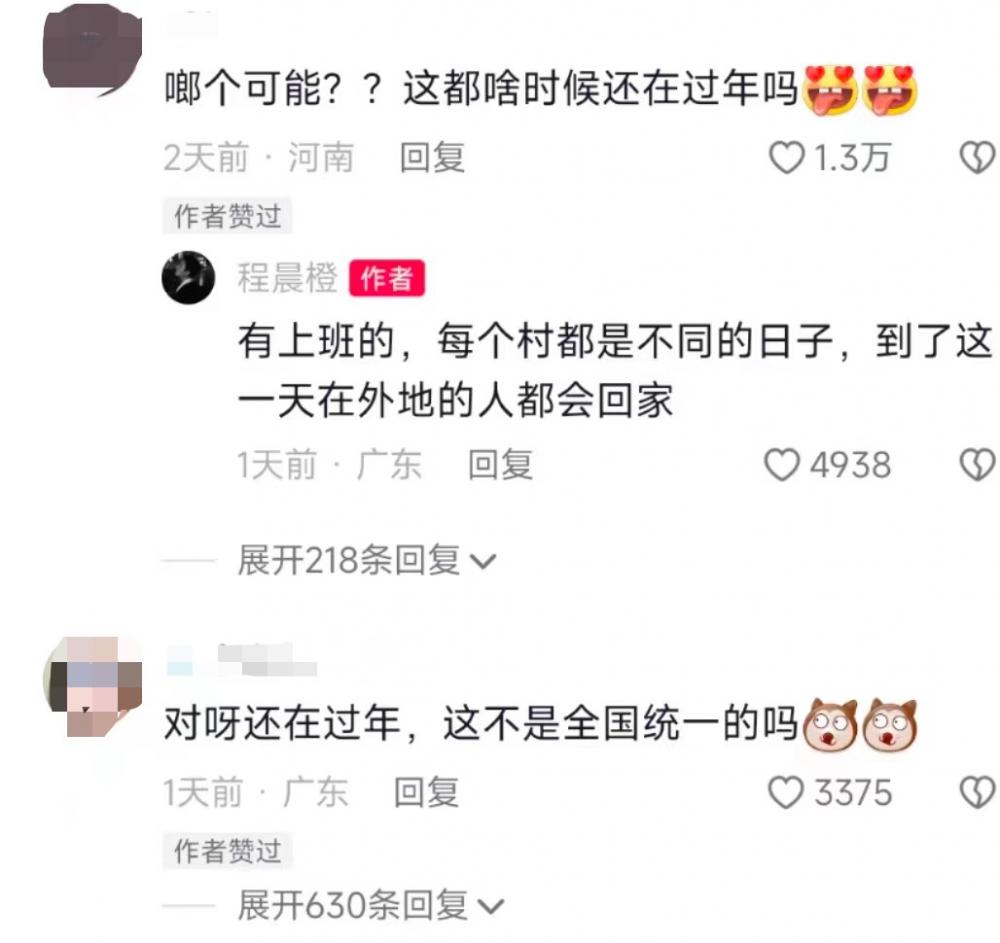
Task: Dislike the 3375-like Guangdong comment
Action: click(x=978, y=793)
